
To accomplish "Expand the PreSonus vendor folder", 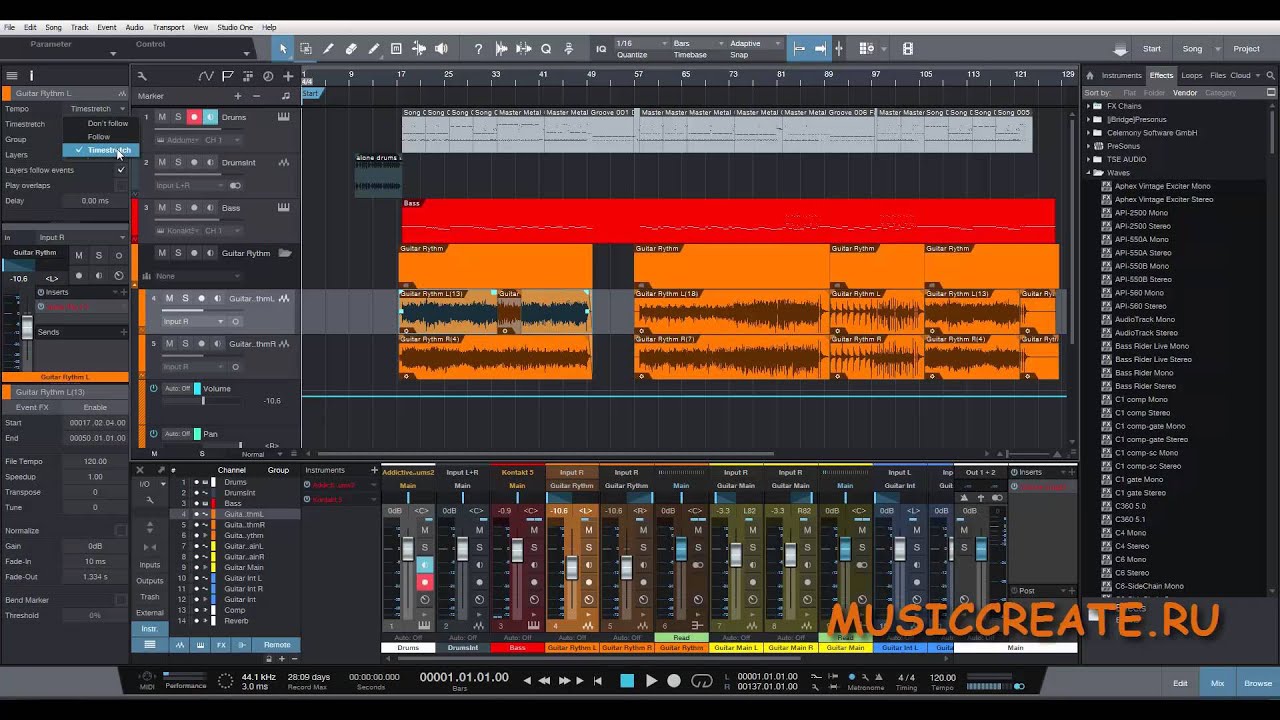I will pyautogui.click(x=1090, y=146).
